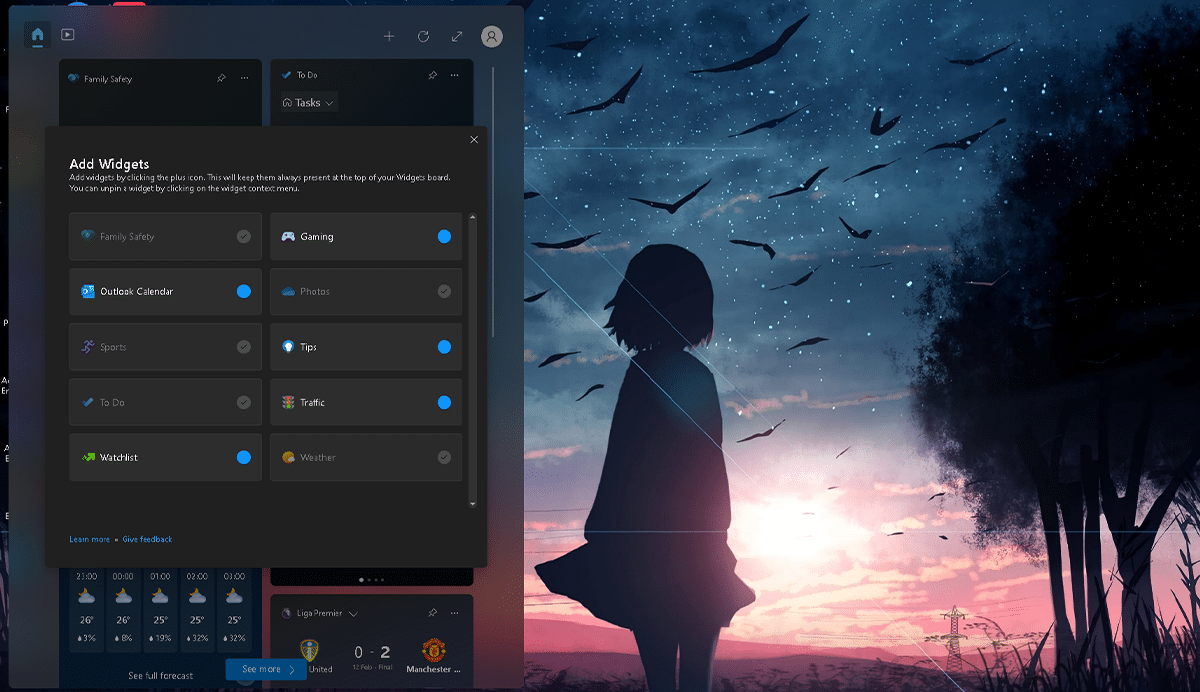The height and width of the screenshot is (692, 1200).
Task: Expand widgets board to full view
Action: tap(457, 37)
